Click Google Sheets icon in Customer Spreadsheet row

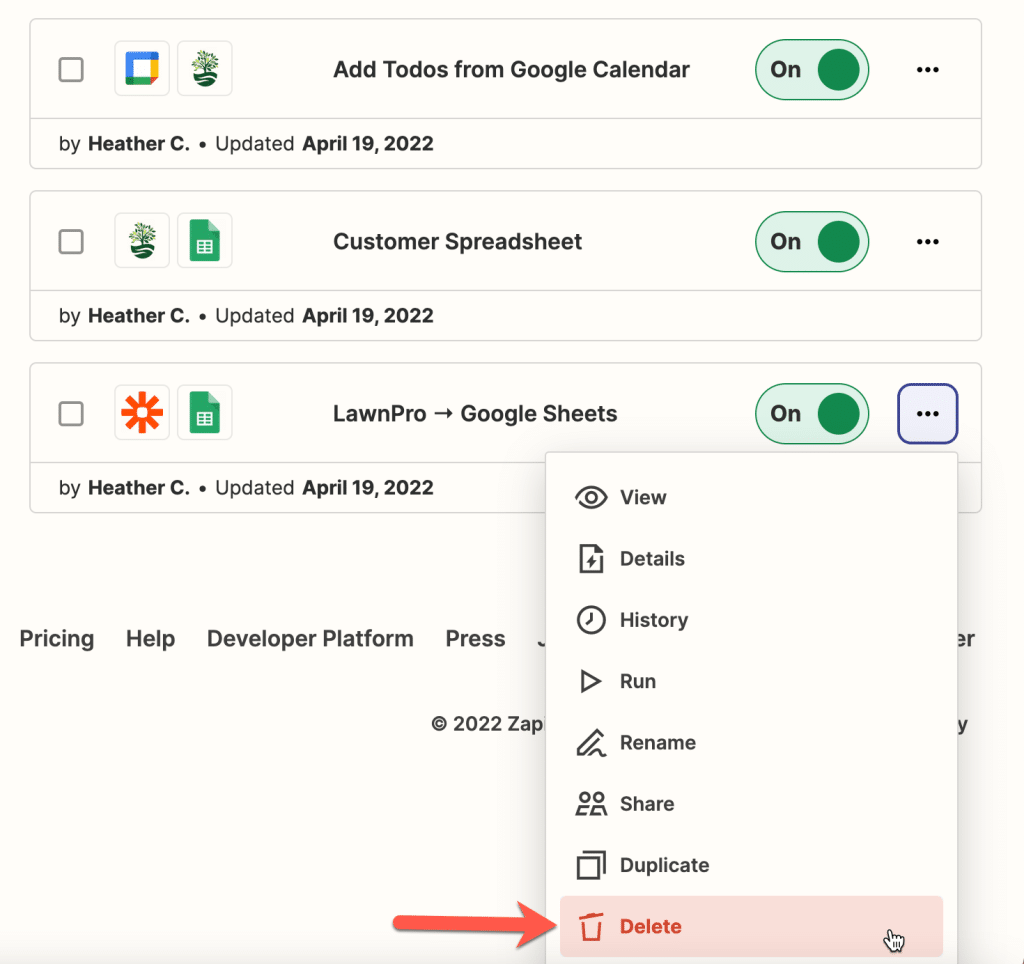click(204, 240)
